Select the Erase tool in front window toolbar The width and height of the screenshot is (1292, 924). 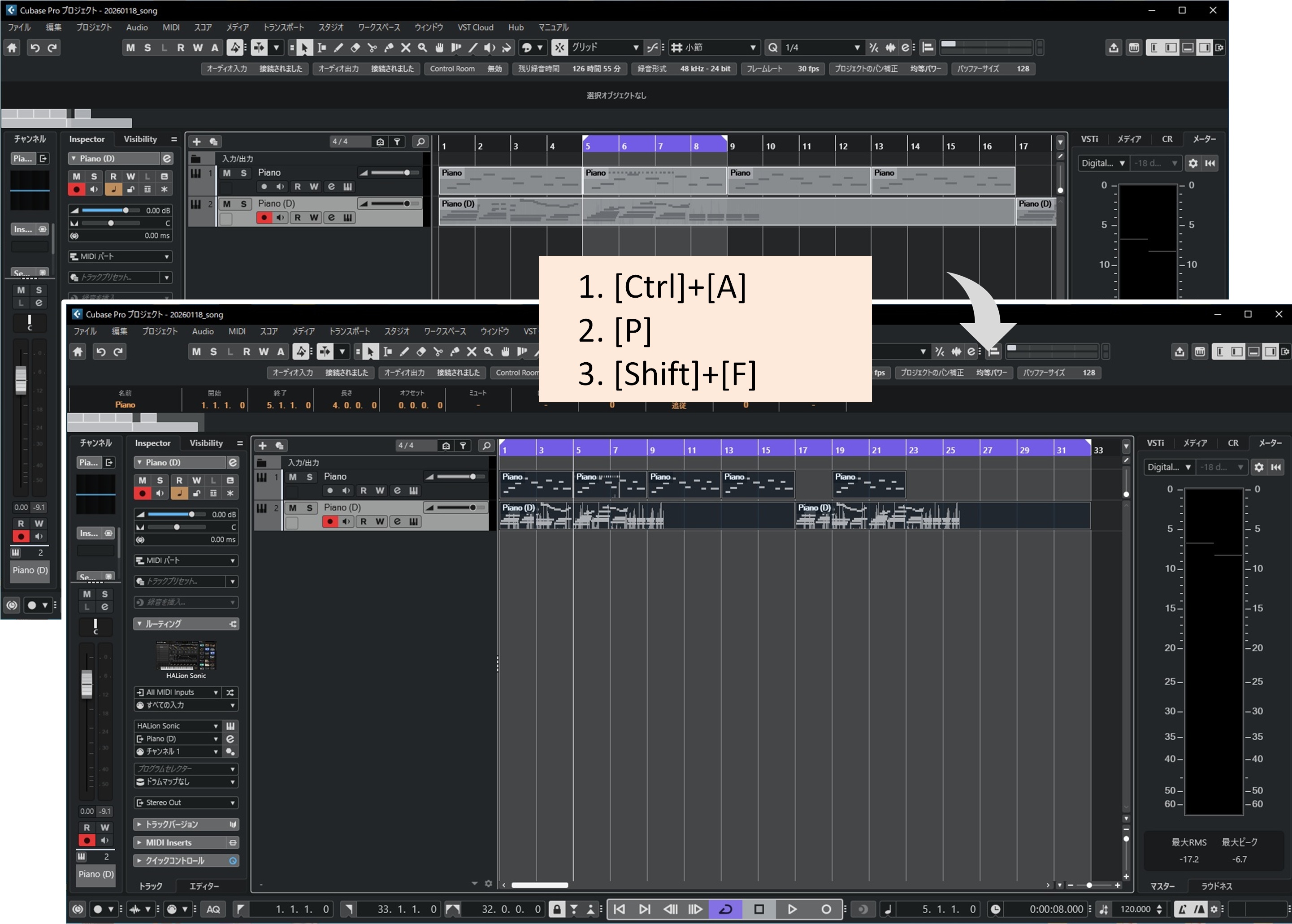(421, 352)
